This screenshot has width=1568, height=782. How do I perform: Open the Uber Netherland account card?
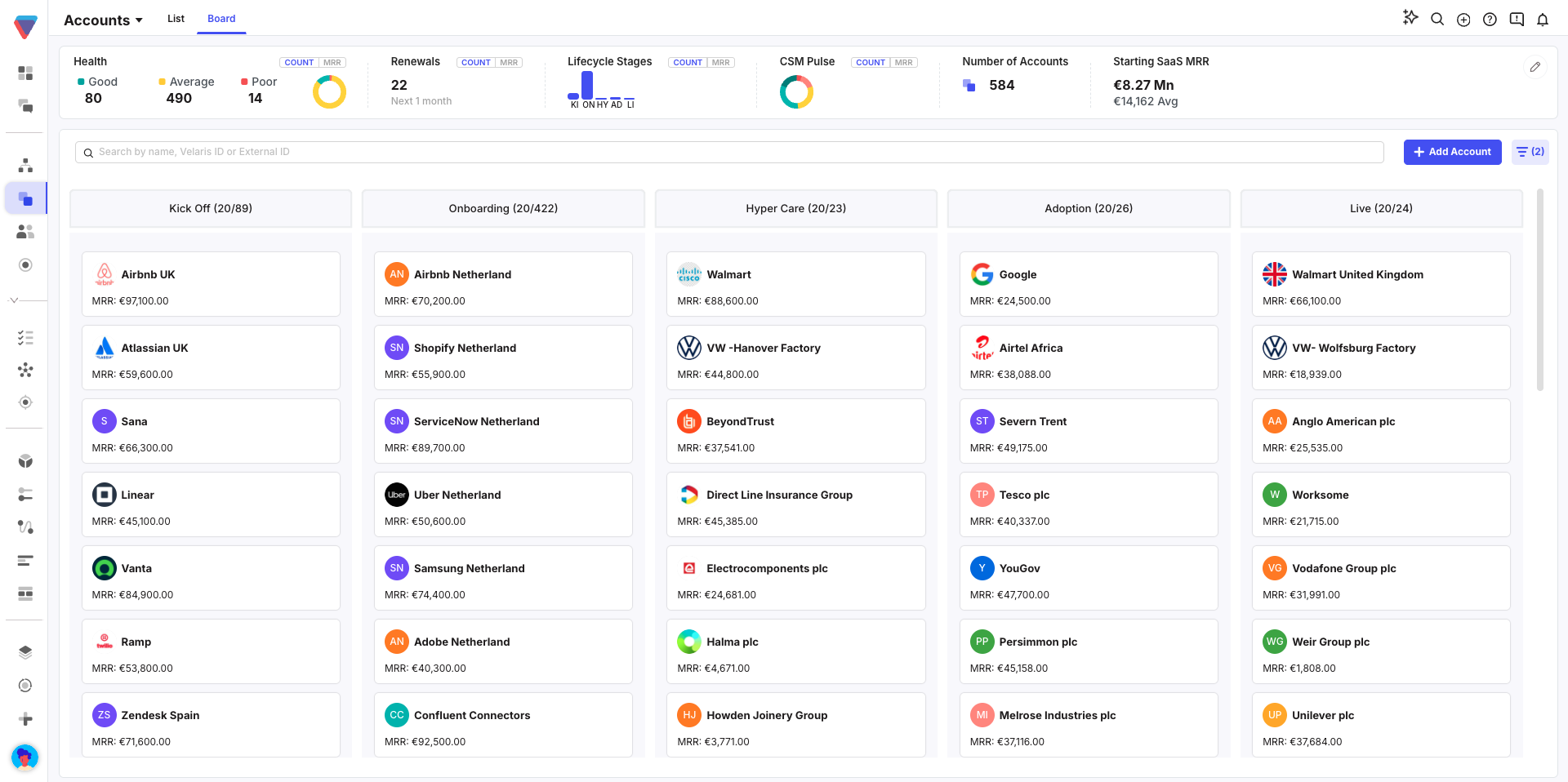(x=503, y=504)
